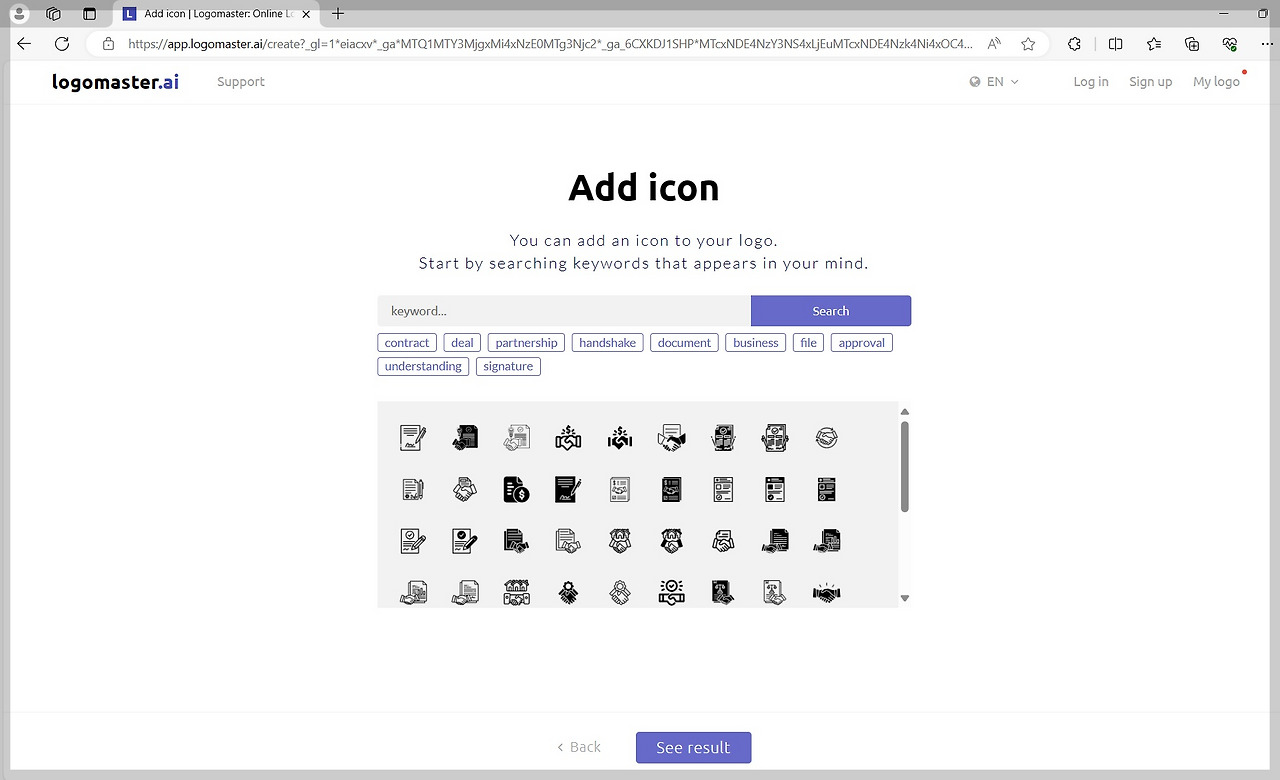Choose the black document with signing pen icon
1280x780 pixels.
pyautogui.click(x=568, y=489)
